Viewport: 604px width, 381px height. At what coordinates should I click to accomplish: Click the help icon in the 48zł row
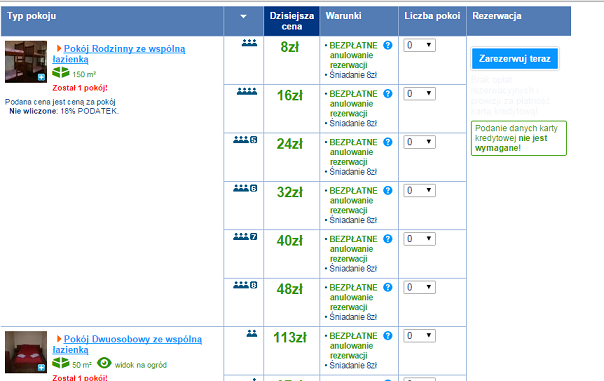tap(388, 287)
